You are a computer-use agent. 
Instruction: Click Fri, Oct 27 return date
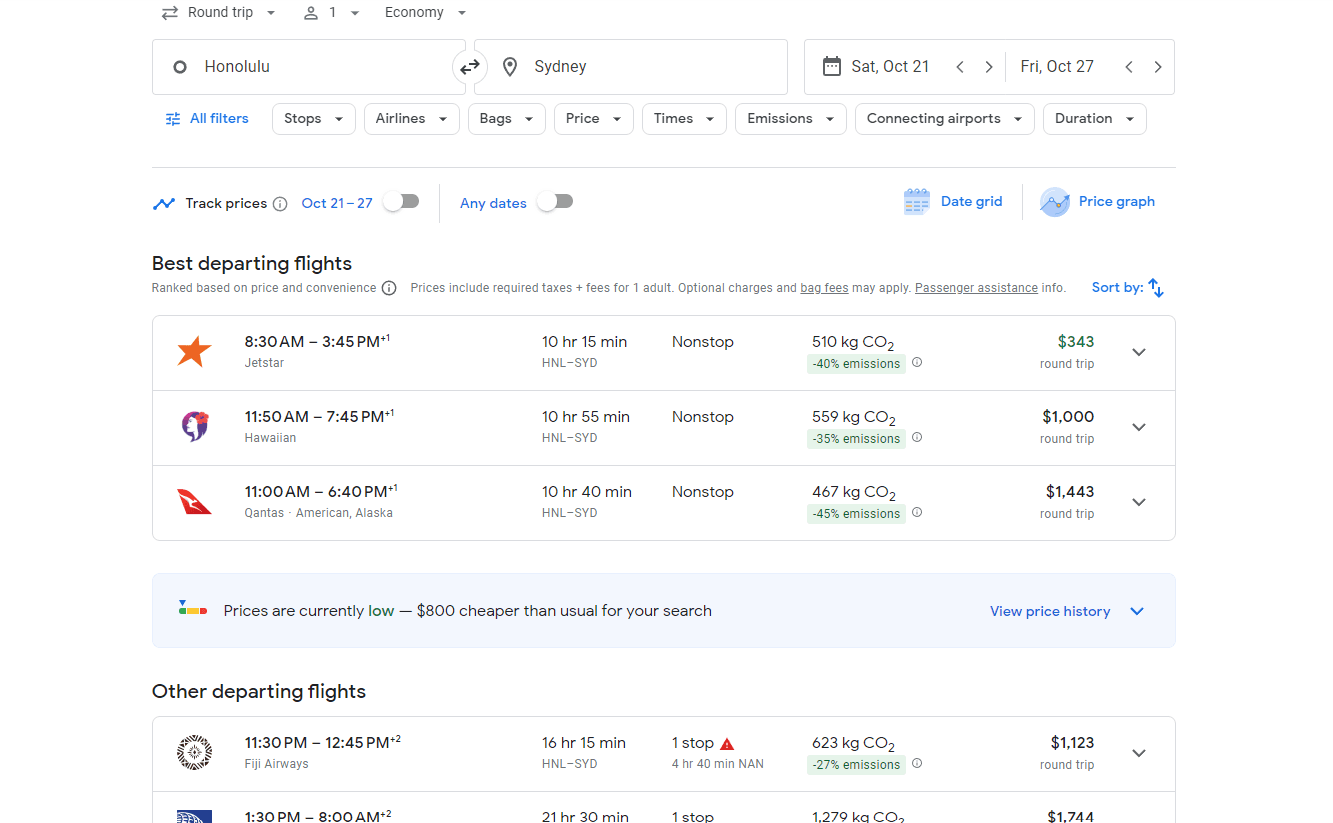pos(1057,67)
